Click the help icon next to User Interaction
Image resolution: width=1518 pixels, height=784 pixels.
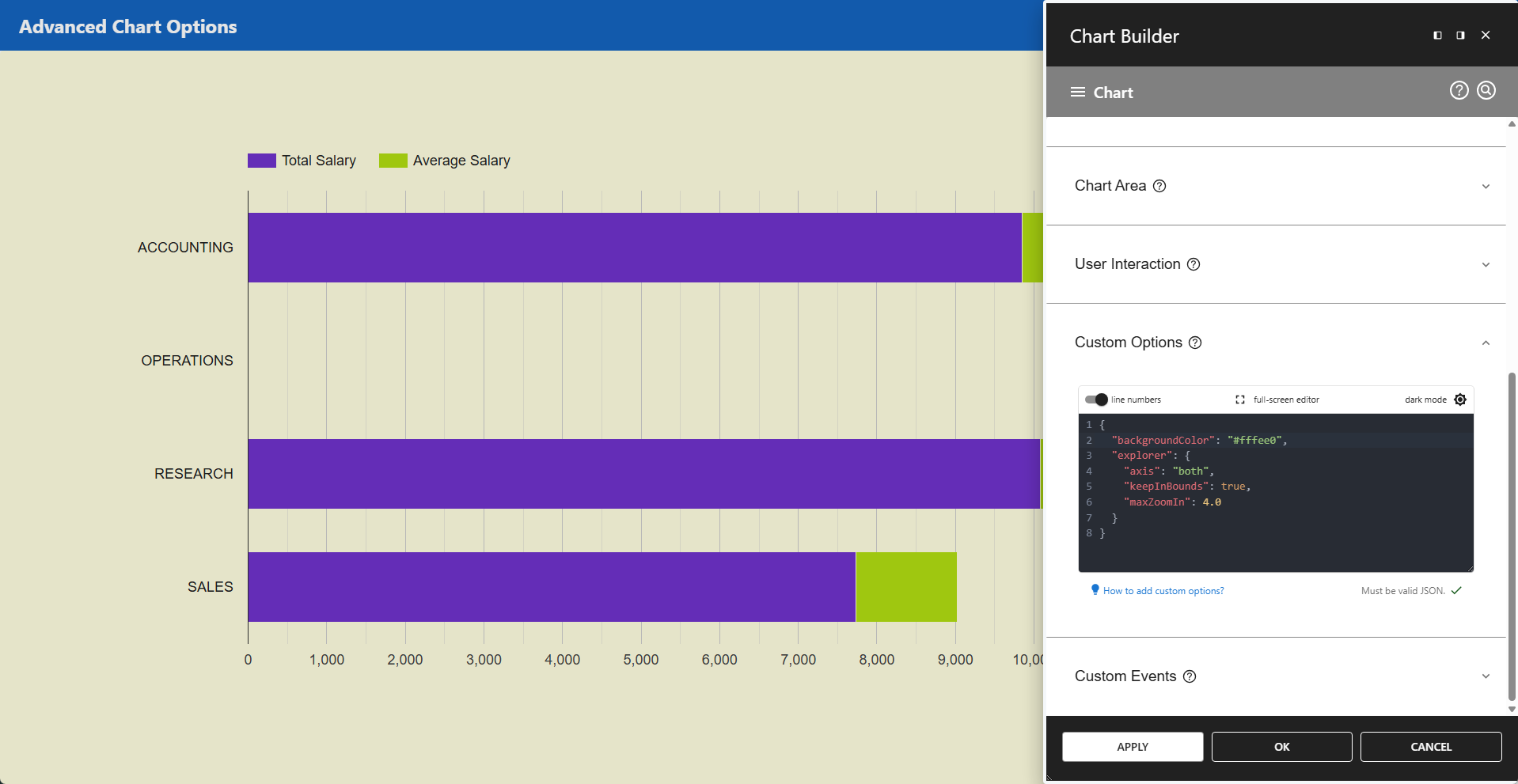(x=1194, y=264)
